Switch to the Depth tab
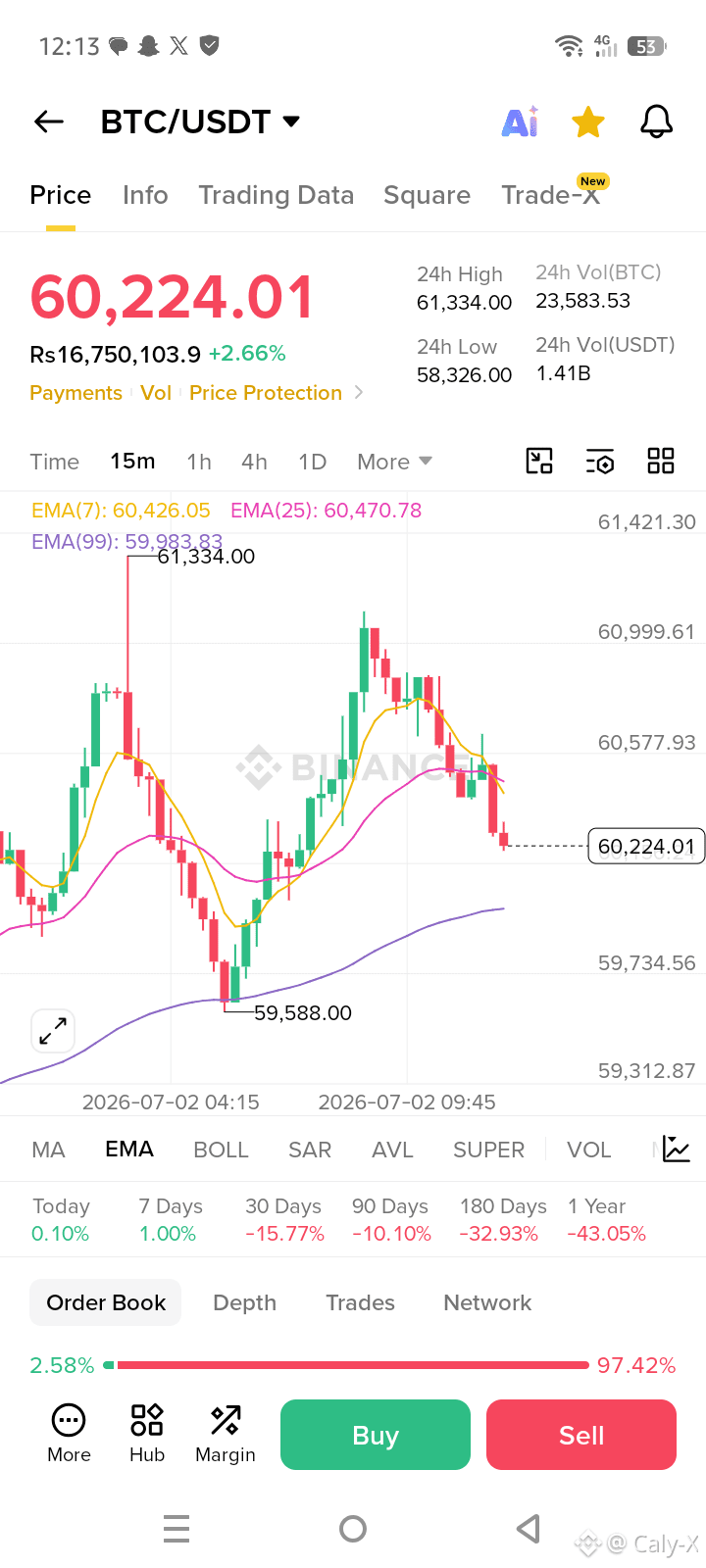The height and width of the screenshot is (1568, 706). click(245, 1302)
